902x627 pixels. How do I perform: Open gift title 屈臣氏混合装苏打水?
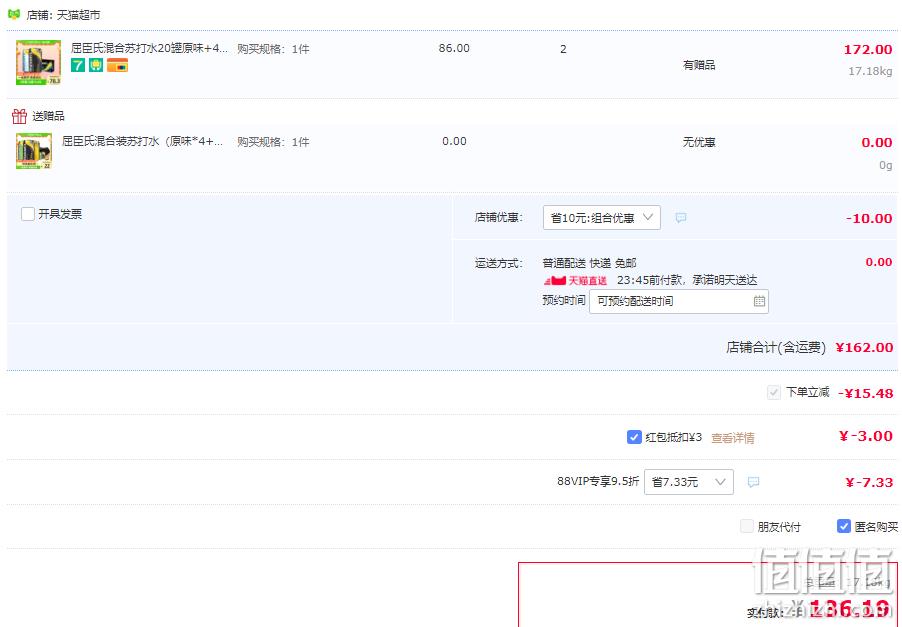(142, 141)
